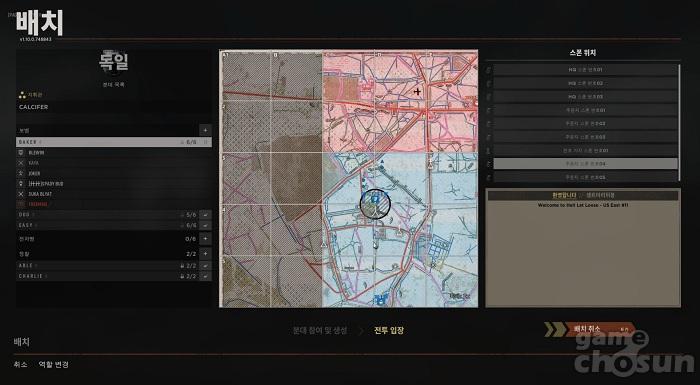Click the commander icon above CALCIFER
The image size is (700, 385).
pos(22,95)
